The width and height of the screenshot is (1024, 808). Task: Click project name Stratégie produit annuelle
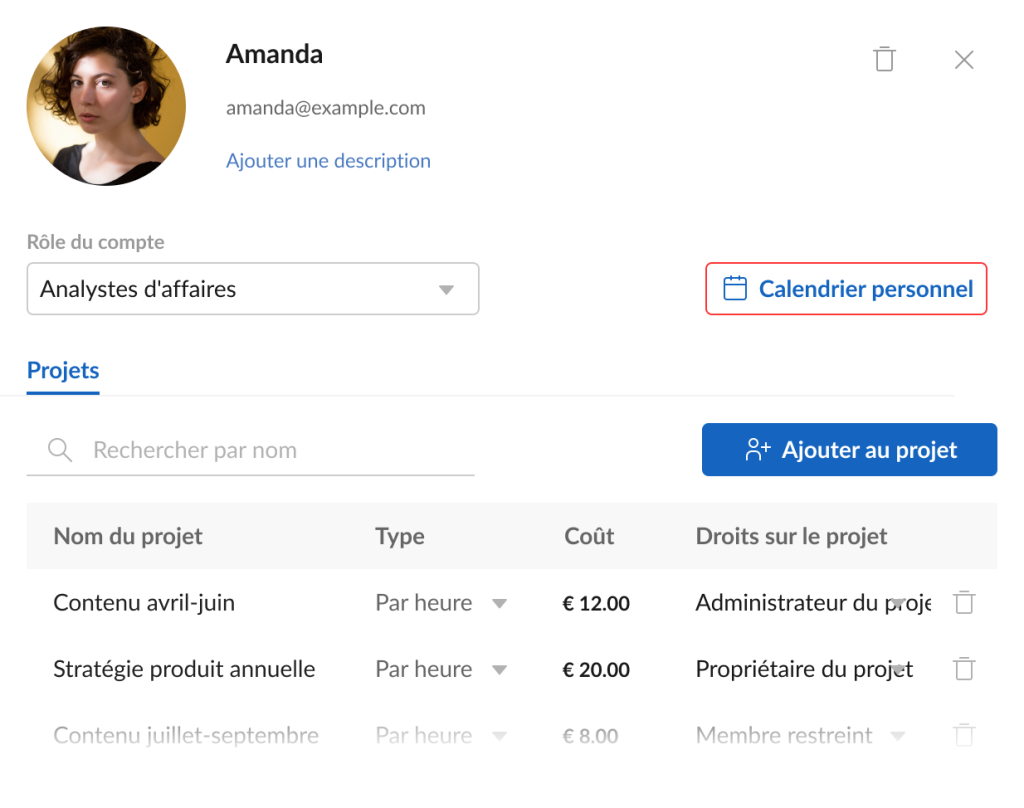184,670
